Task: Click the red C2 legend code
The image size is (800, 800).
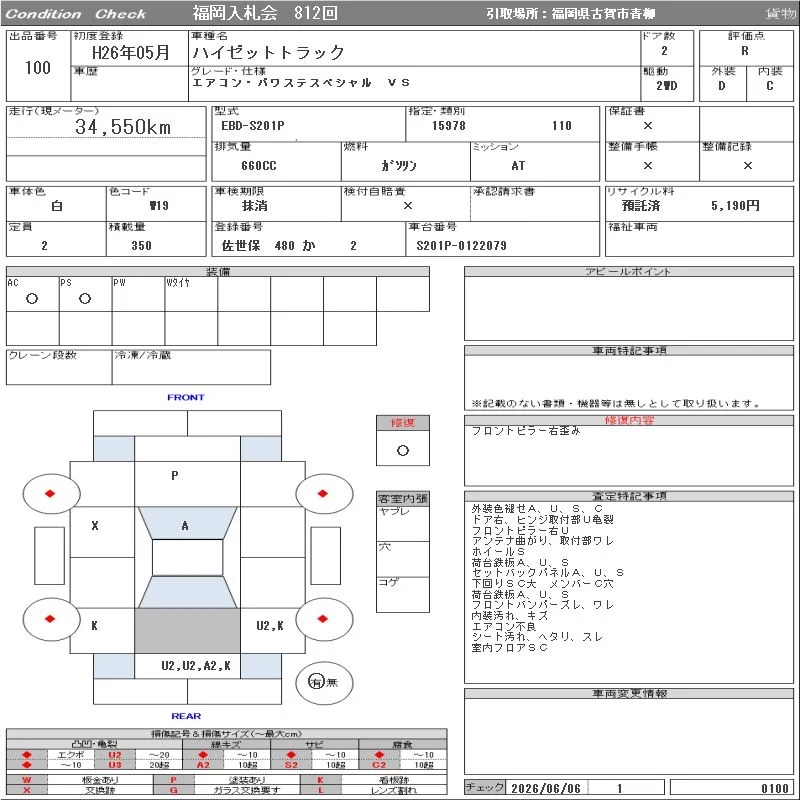Action: point(379,764)
